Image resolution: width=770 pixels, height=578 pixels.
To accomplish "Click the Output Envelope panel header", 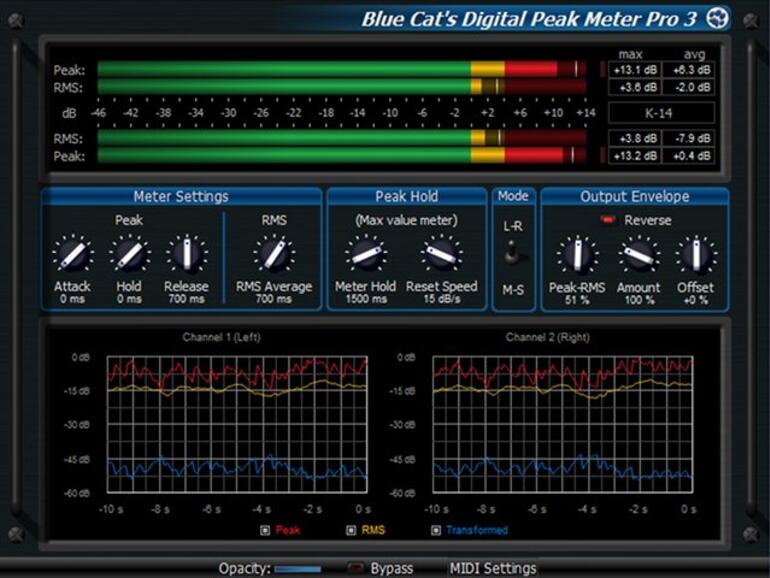I will (634, 196).
